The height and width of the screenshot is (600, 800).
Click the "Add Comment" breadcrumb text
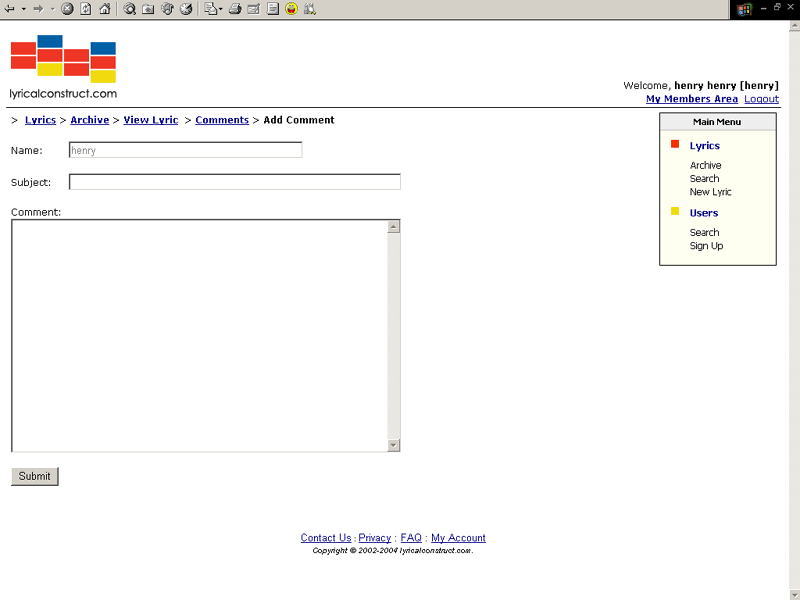coord(299,120)
